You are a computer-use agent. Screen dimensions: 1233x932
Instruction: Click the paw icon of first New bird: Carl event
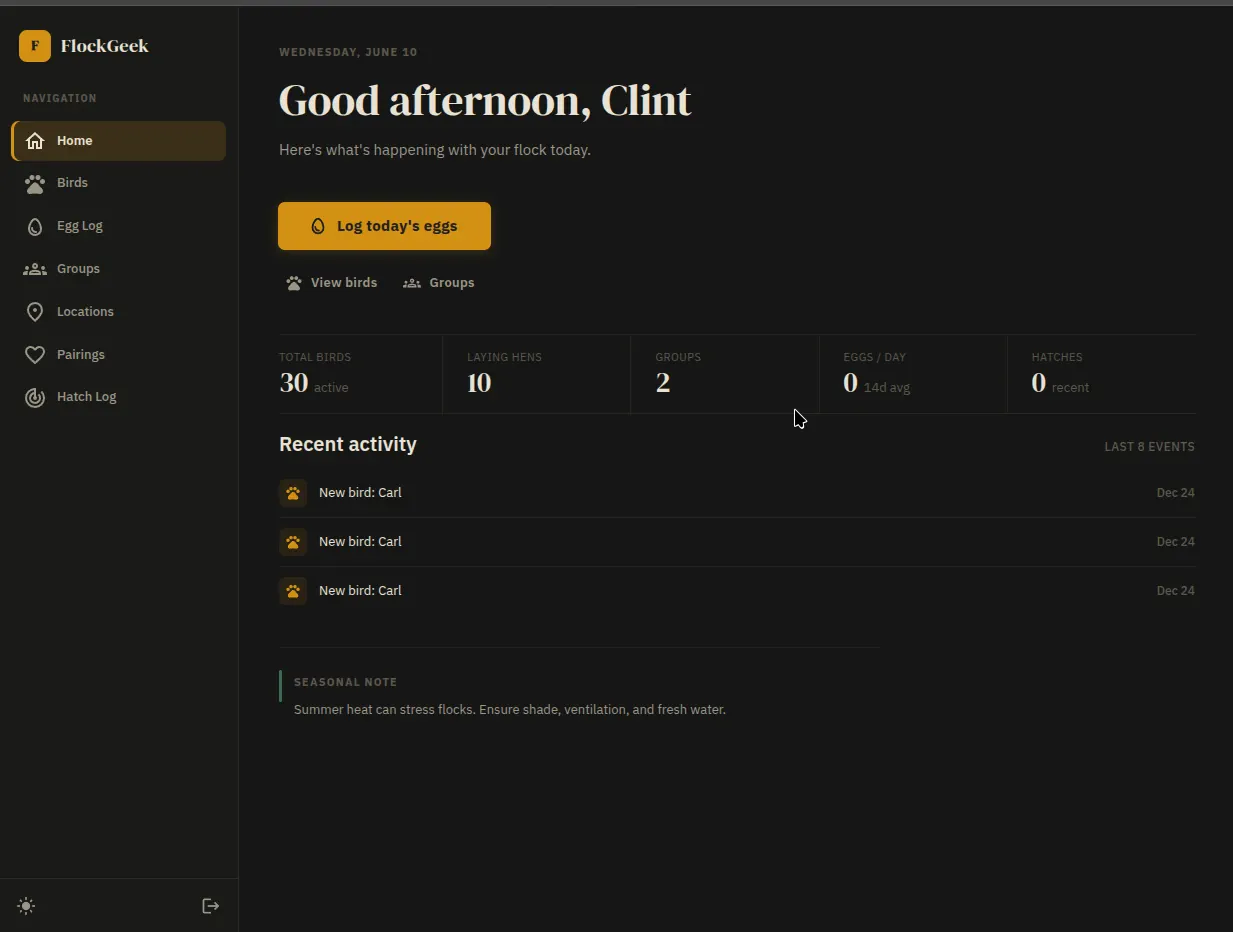(x=293, y=493)
